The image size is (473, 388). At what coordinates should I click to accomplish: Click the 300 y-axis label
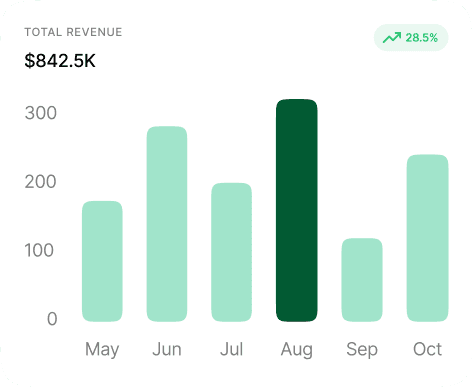tap(41, 113)
